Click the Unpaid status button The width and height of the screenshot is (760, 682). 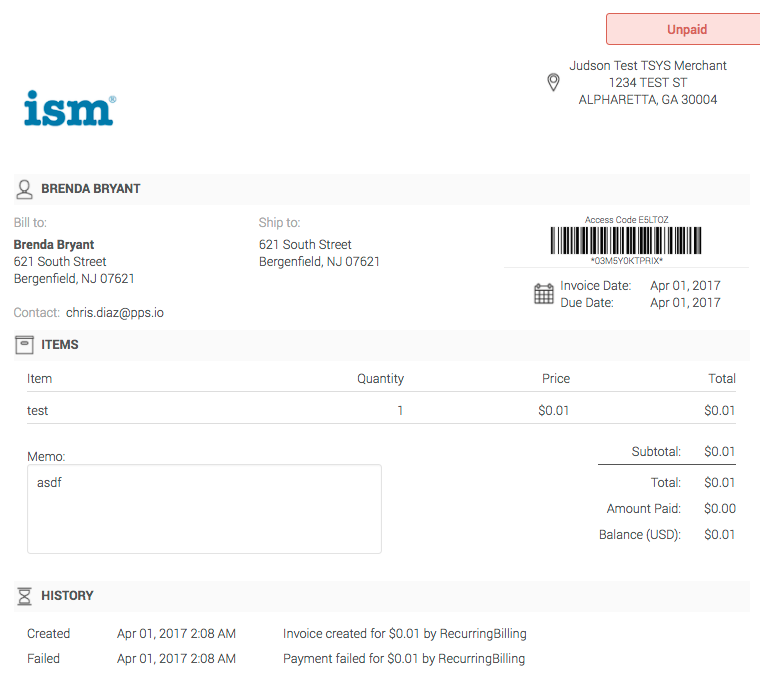pyautogui.click(x=686, y=30)
